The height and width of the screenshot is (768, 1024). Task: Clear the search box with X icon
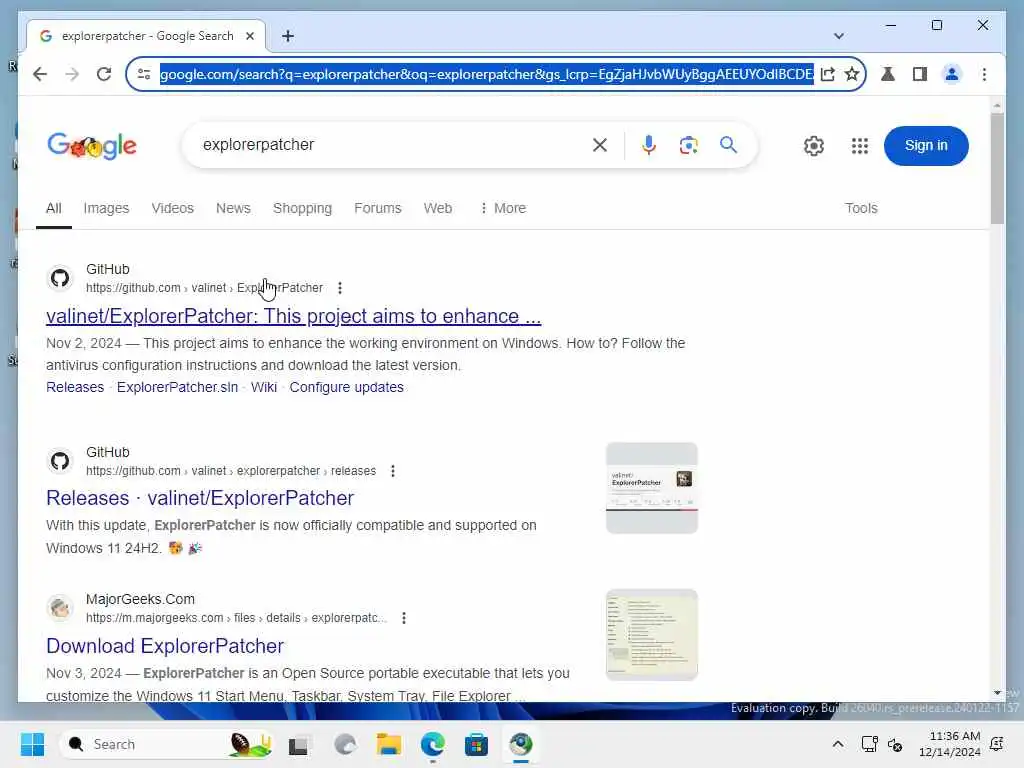coord(600,145)
